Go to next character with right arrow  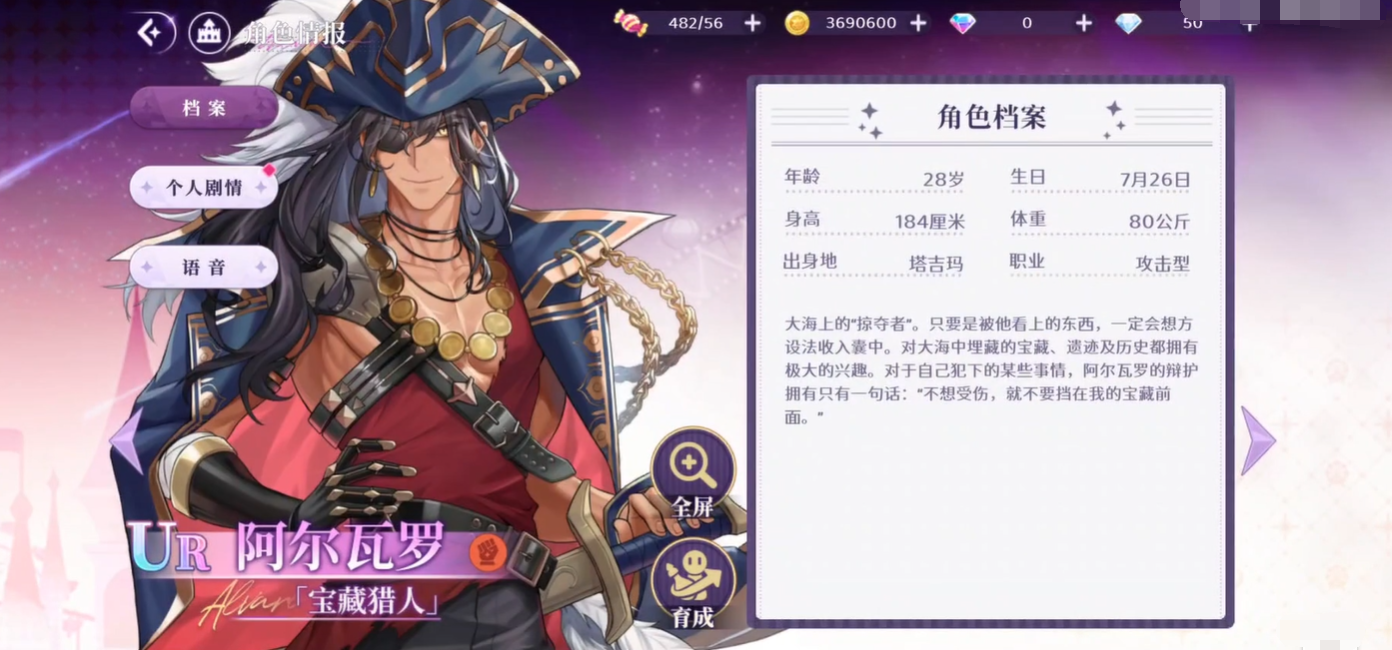click(1258, 440)
